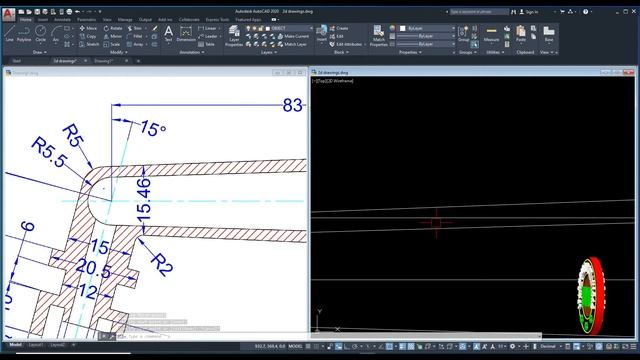Open Layer Properties manager
Image resolution: width=640 pixels, height=360 pixels.
click(234, 36)
